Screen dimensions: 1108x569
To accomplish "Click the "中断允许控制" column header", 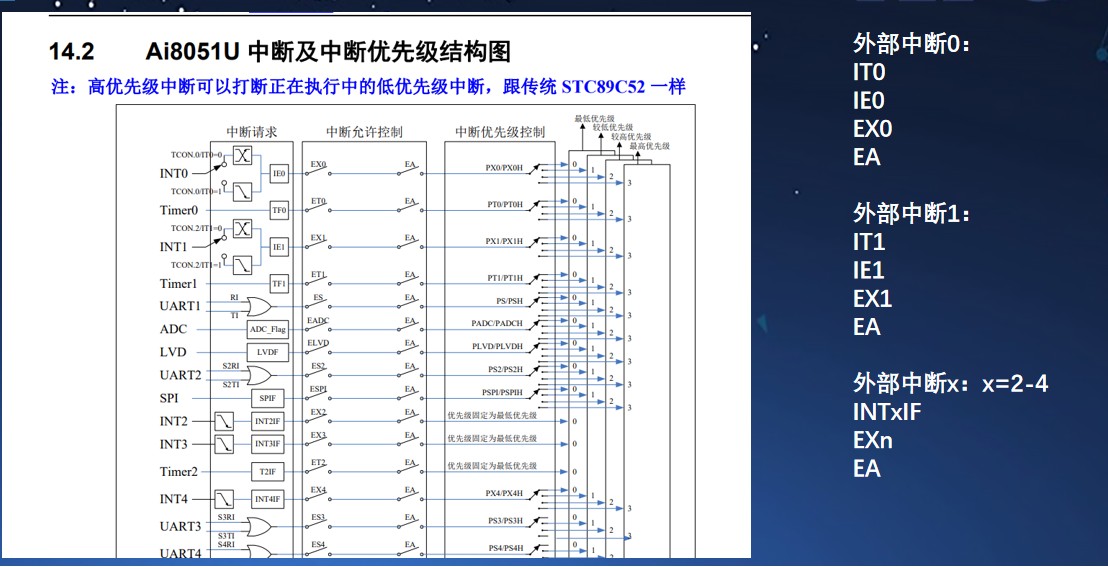I will click(364, 131).
